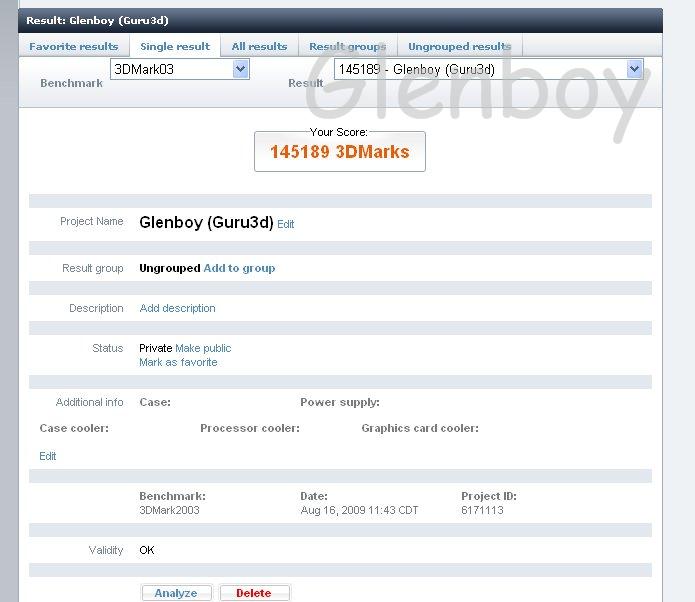Select the Single result tab
695x602 pixels.
pos(175,46)
